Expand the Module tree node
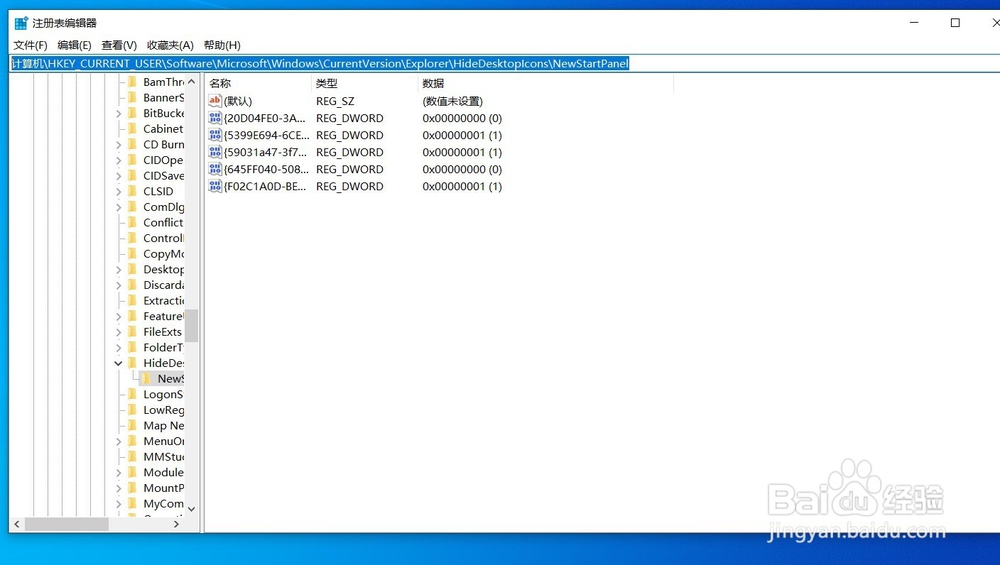The width and height of the screenshot is (1000, 565). pos(119,473)
